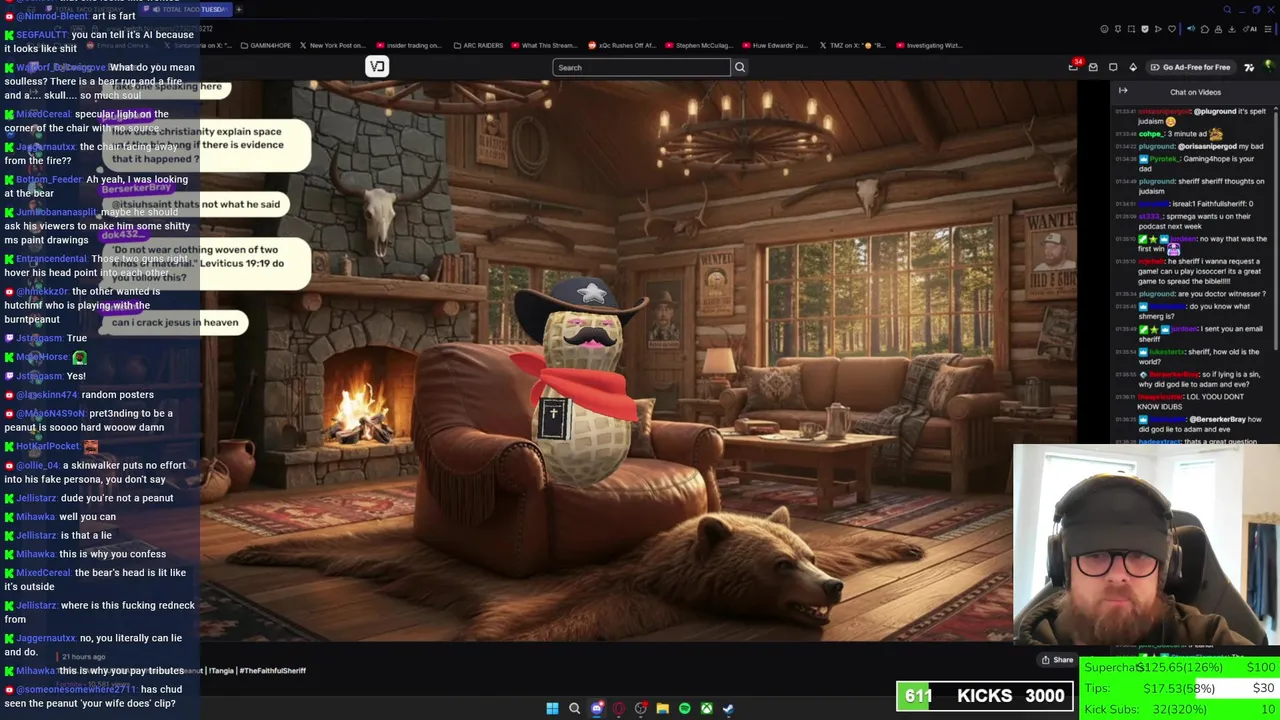Click the chat bubble icon right of messages
The height and width of the screenshot is (720, 1280).
[1113, 67]
